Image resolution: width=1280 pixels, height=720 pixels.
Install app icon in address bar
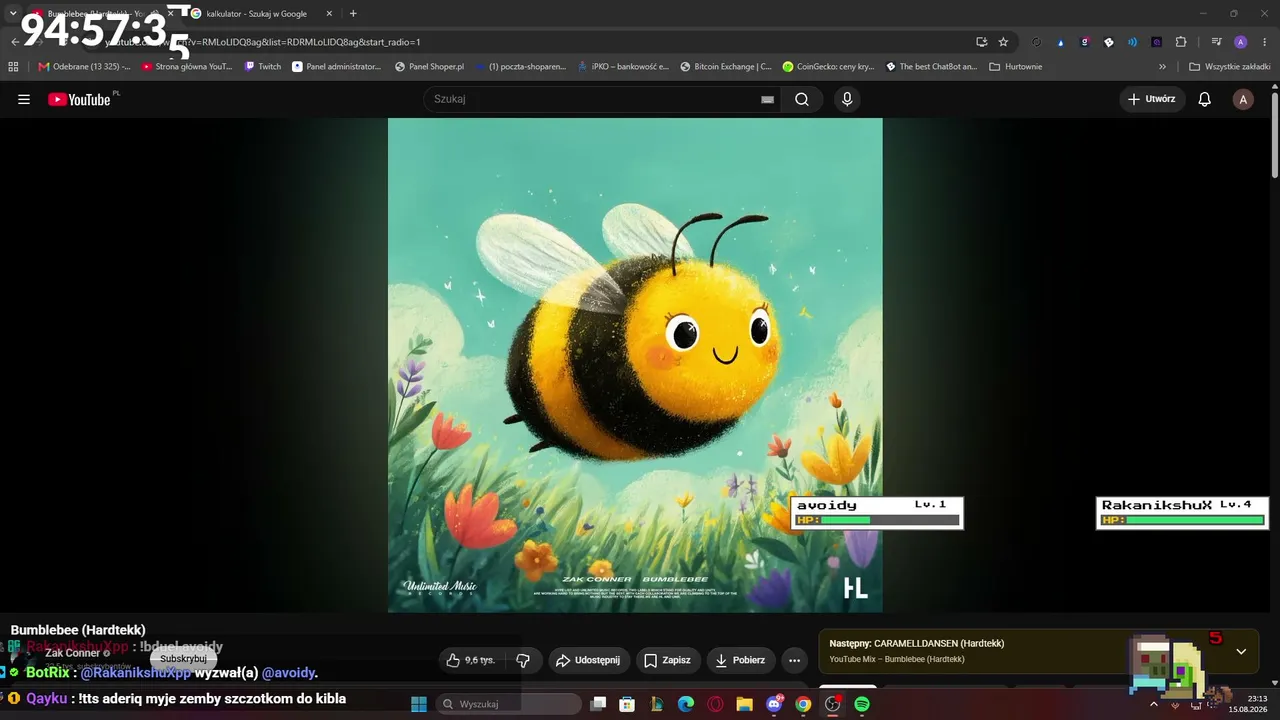(x=982, y=42)
